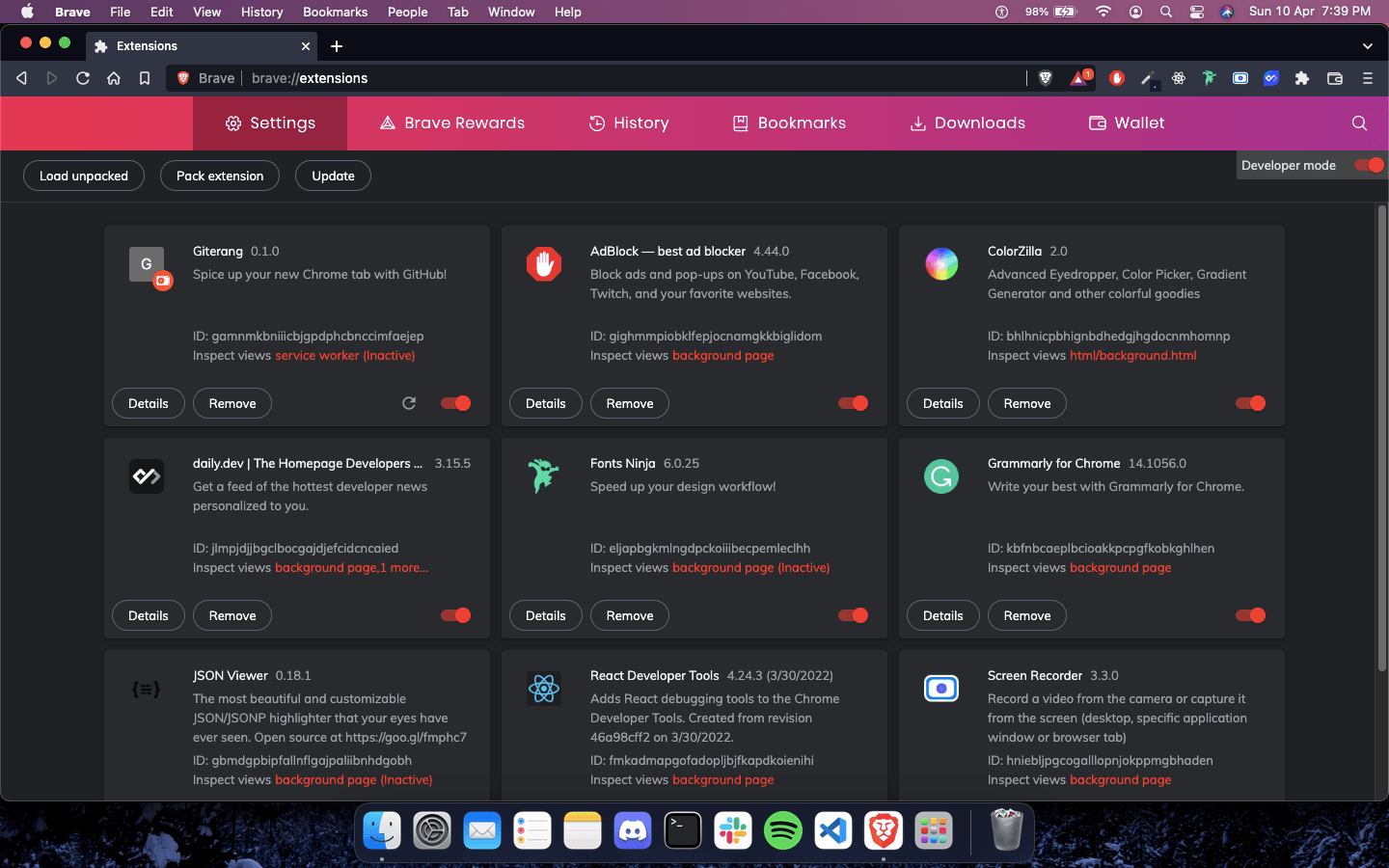The image size is (1389, 868).
Task: Disable the ColorZilla extension toggle
Action: pos(1251,403)
